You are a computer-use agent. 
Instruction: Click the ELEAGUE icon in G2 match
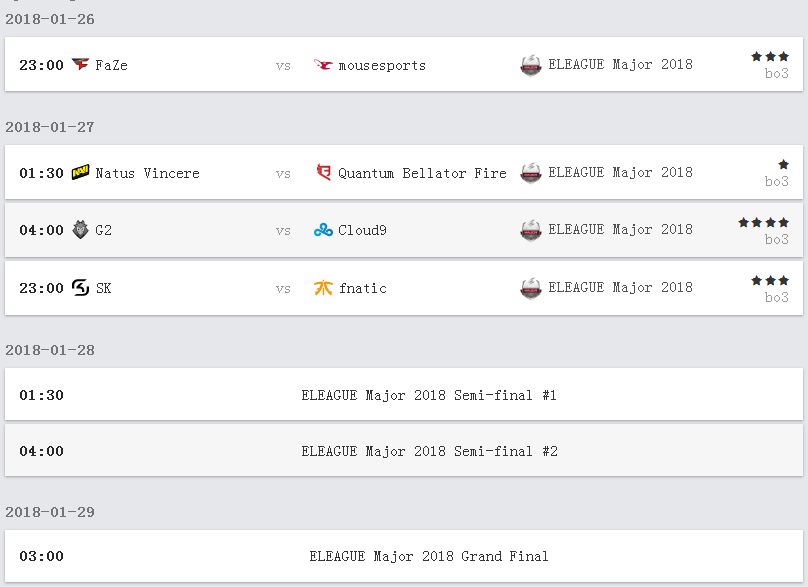click(531, 230)
